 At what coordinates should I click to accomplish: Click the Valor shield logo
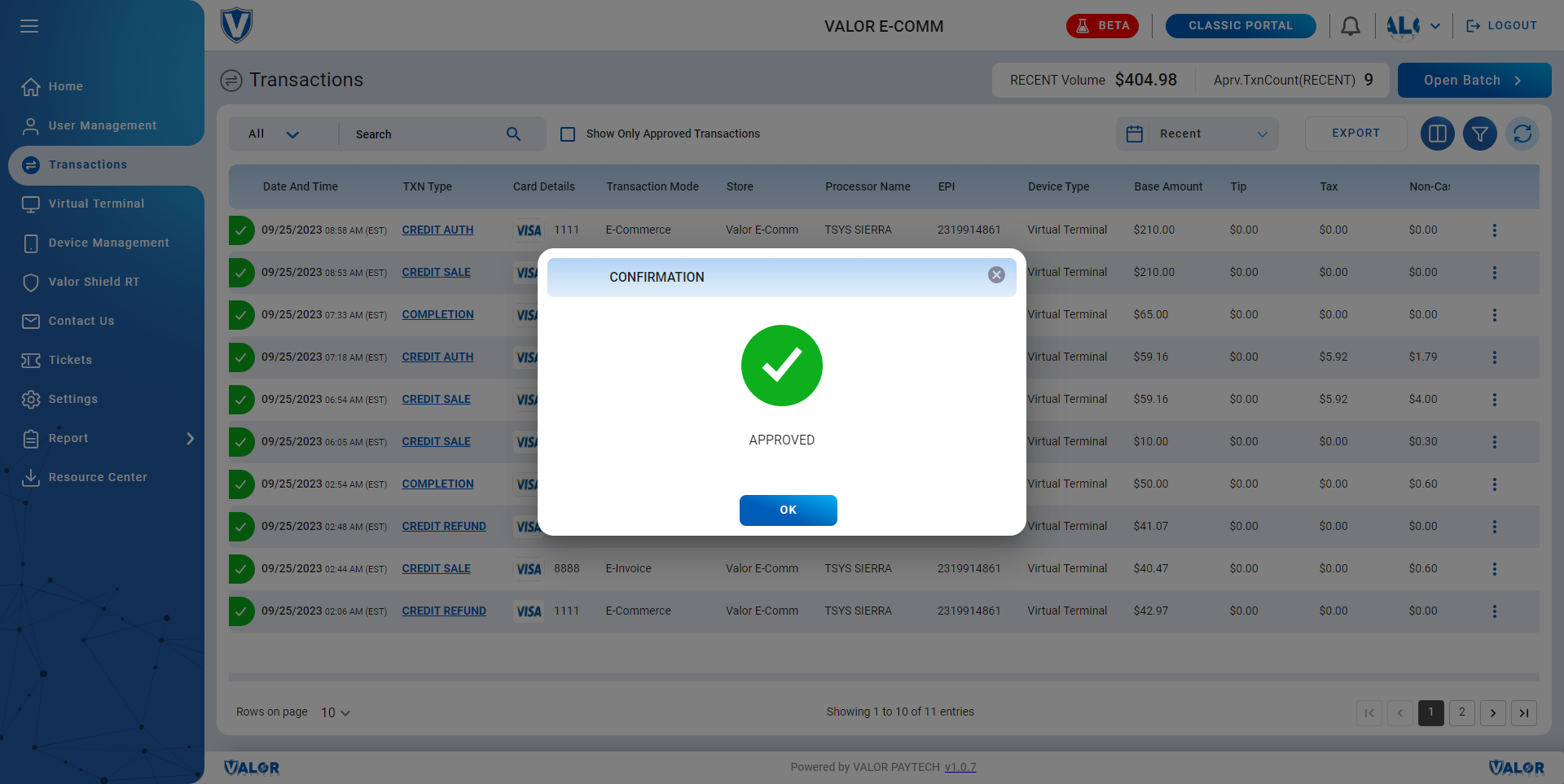pyautogui.click(x=236, y=25)
